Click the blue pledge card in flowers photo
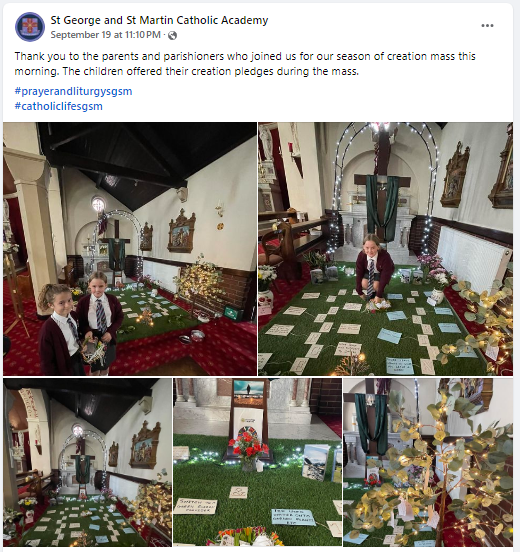Image resolution: width=520 pixels, height=552 pixels. pos(293,517)
